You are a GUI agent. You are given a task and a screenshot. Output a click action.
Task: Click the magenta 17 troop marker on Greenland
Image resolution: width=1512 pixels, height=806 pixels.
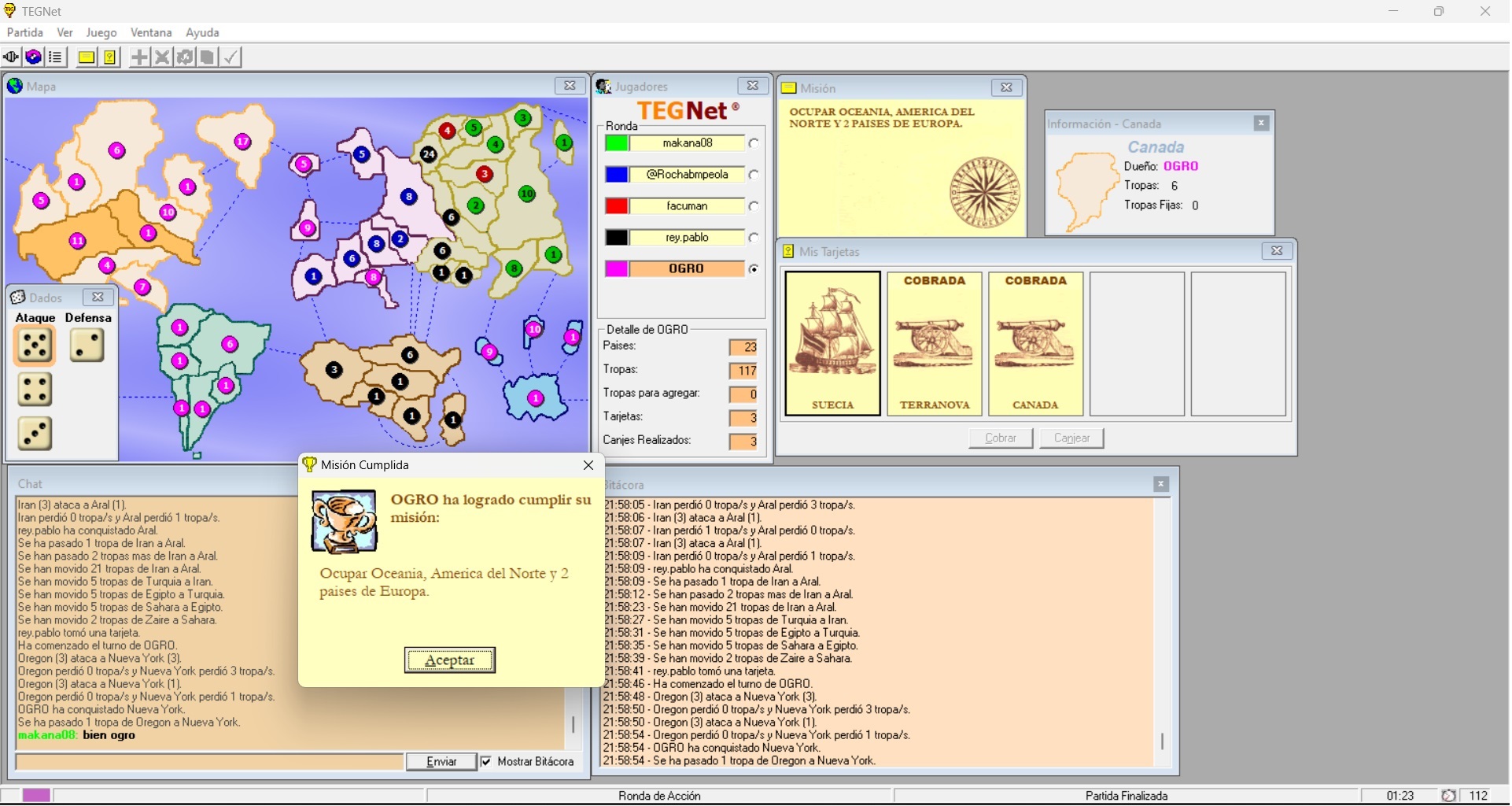[x=242, y=142]
